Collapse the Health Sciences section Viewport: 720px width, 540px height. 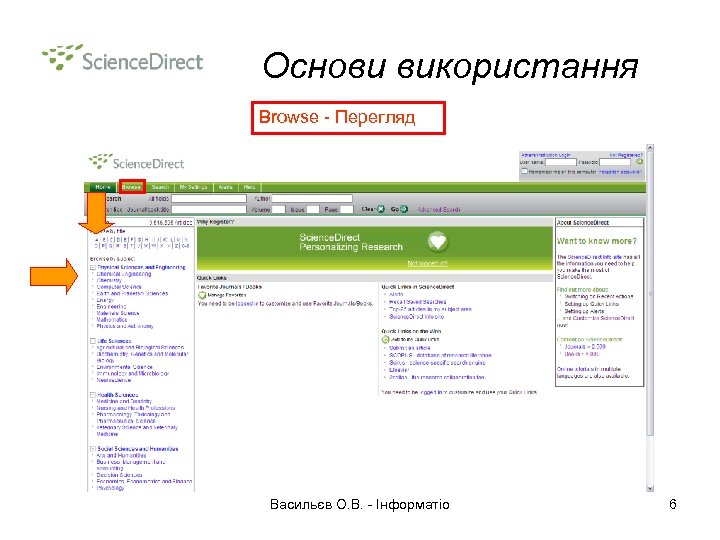tap(92, 395)
